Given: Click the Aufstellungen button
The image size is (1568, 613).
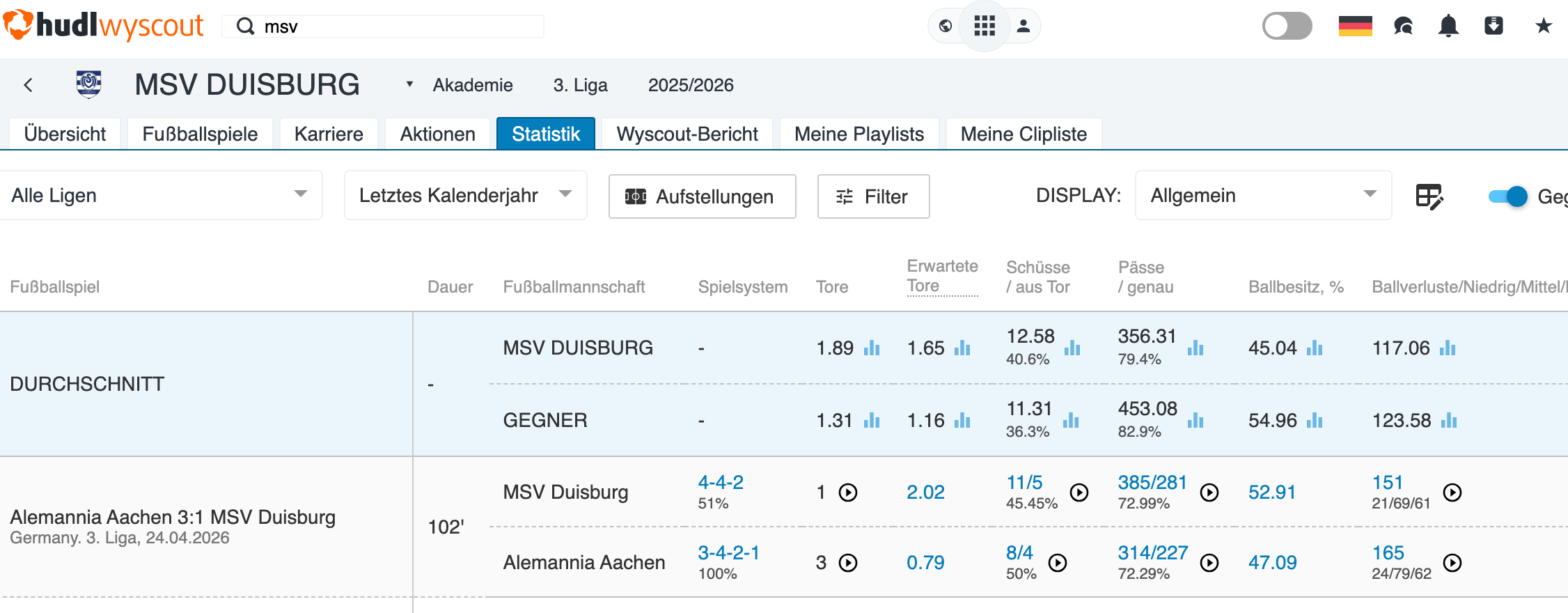Looking at the screenshot, I should pos(702,196).
